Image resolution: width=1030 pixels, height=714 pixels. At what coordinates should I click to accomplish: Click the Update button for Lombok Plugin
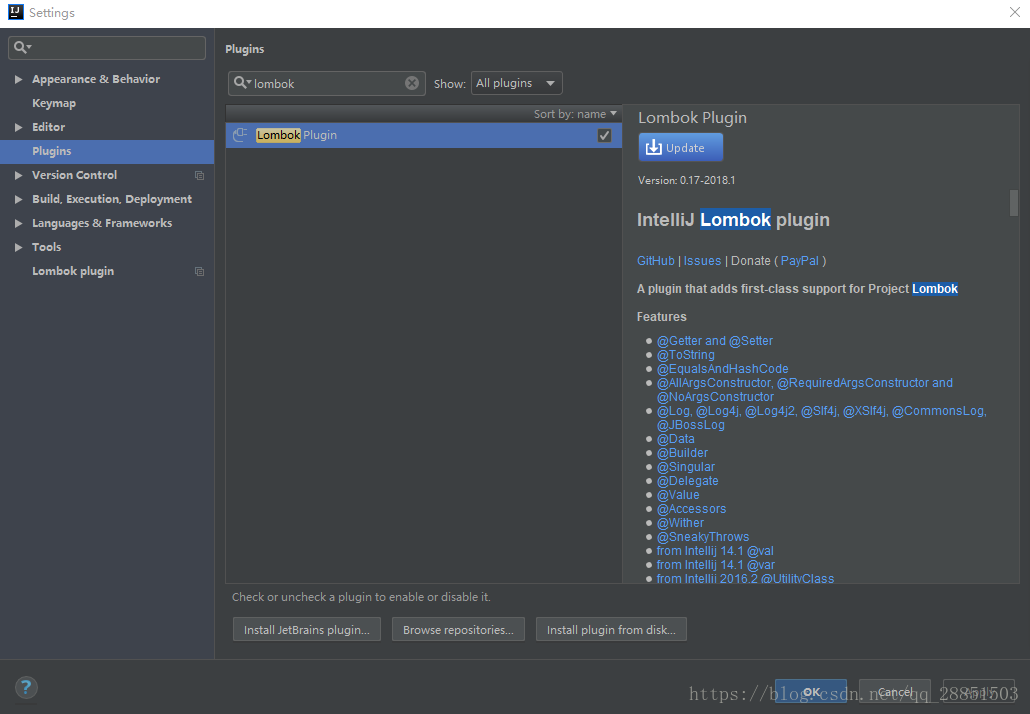point(681,147)
